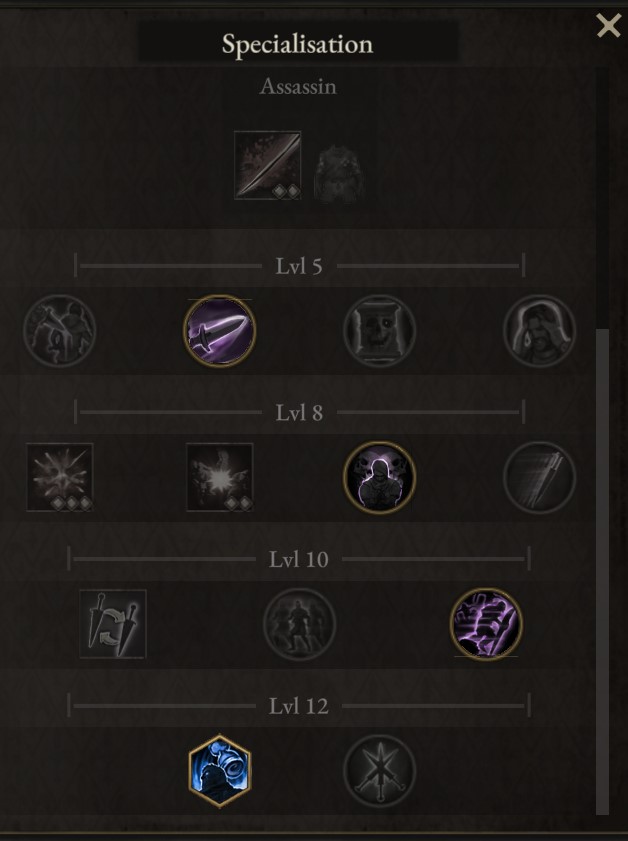Image resolution: width=628 pixels, height=841 pixels.
Task: Click the Assassin blade slash ability icon
Action: [x=268, y=165]
